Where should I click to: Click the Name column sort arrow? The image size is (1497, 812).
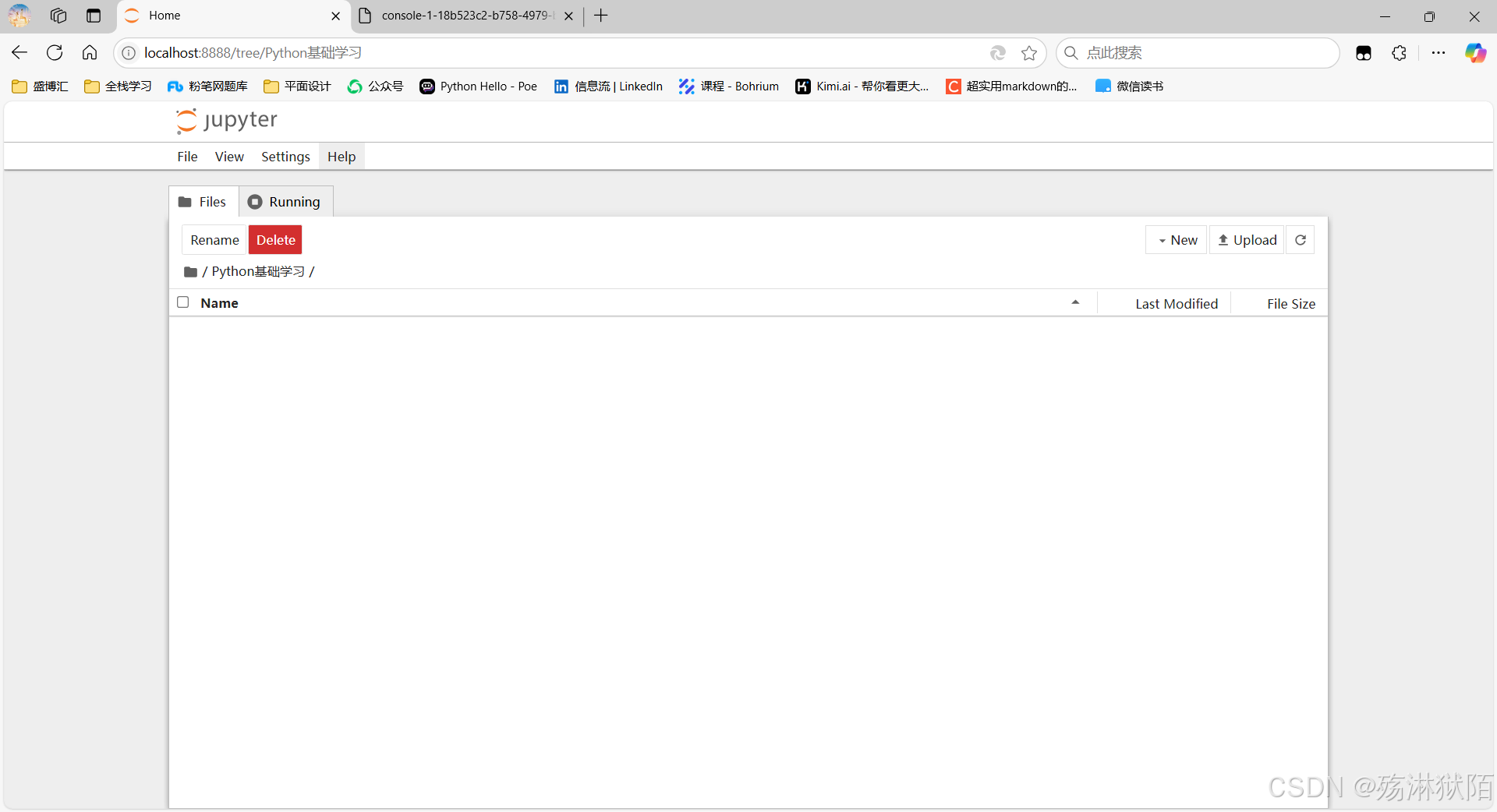[1075, 302]
